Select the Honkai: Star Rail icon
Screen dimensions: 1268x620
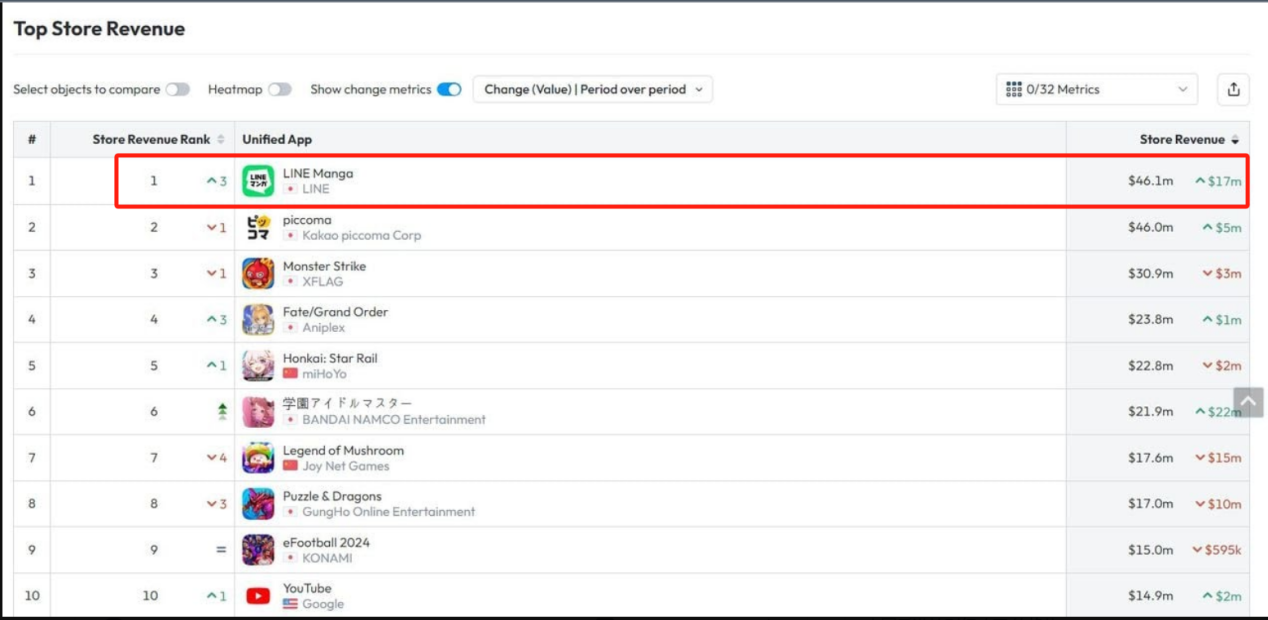click(258, 365)
